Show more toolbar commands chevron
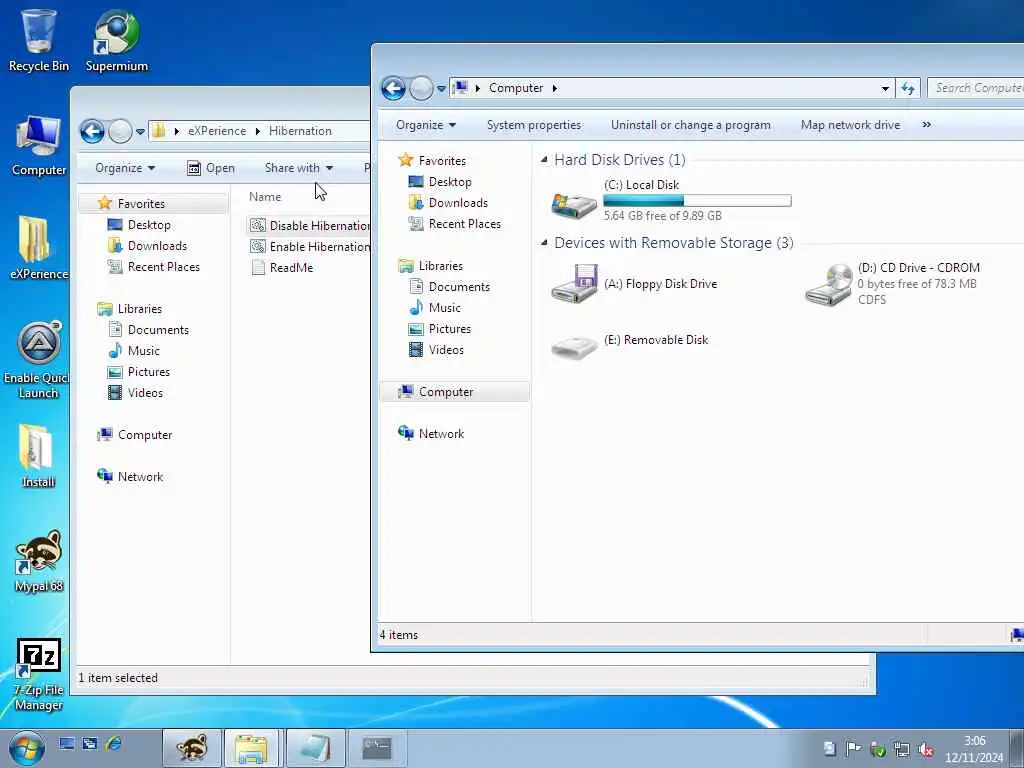This screenshot has width=1024, height=768. [x=926, y=125]
